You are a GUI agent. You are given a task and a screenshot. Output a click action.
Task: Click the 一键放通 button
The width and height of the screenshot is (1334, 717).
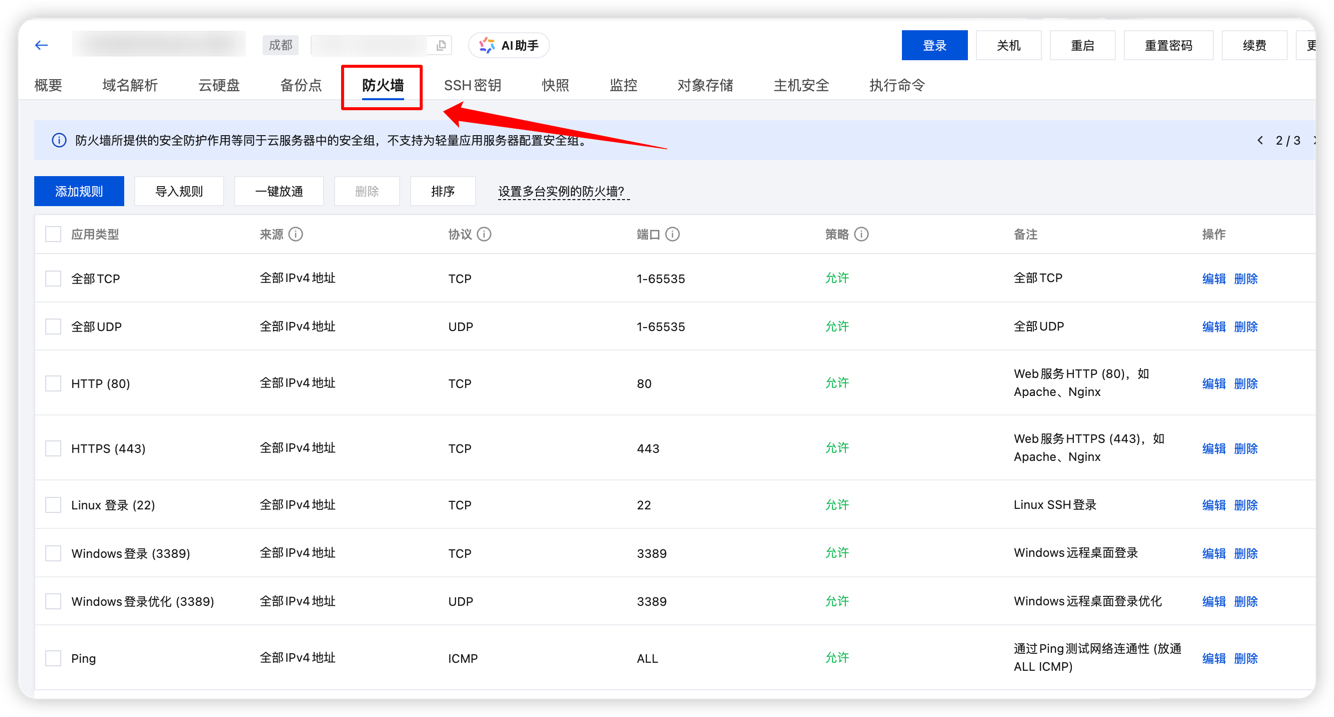click(278, 190)
